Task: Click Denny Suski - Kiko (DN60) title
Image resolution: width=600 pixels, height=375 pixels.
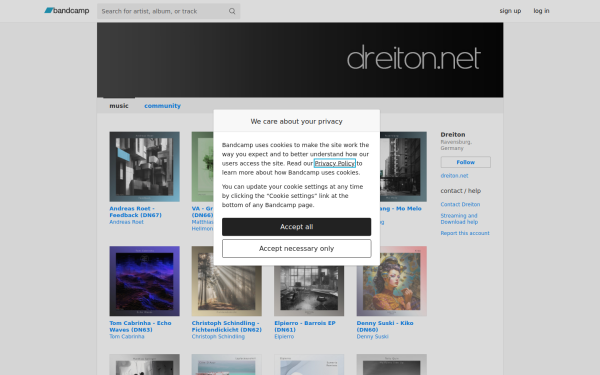Action: [385, 326]
